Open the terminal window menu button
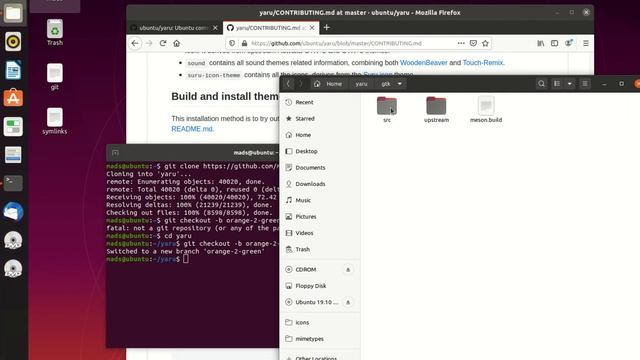The height and width of the screenshot is (360, 640). pos(116,153)
